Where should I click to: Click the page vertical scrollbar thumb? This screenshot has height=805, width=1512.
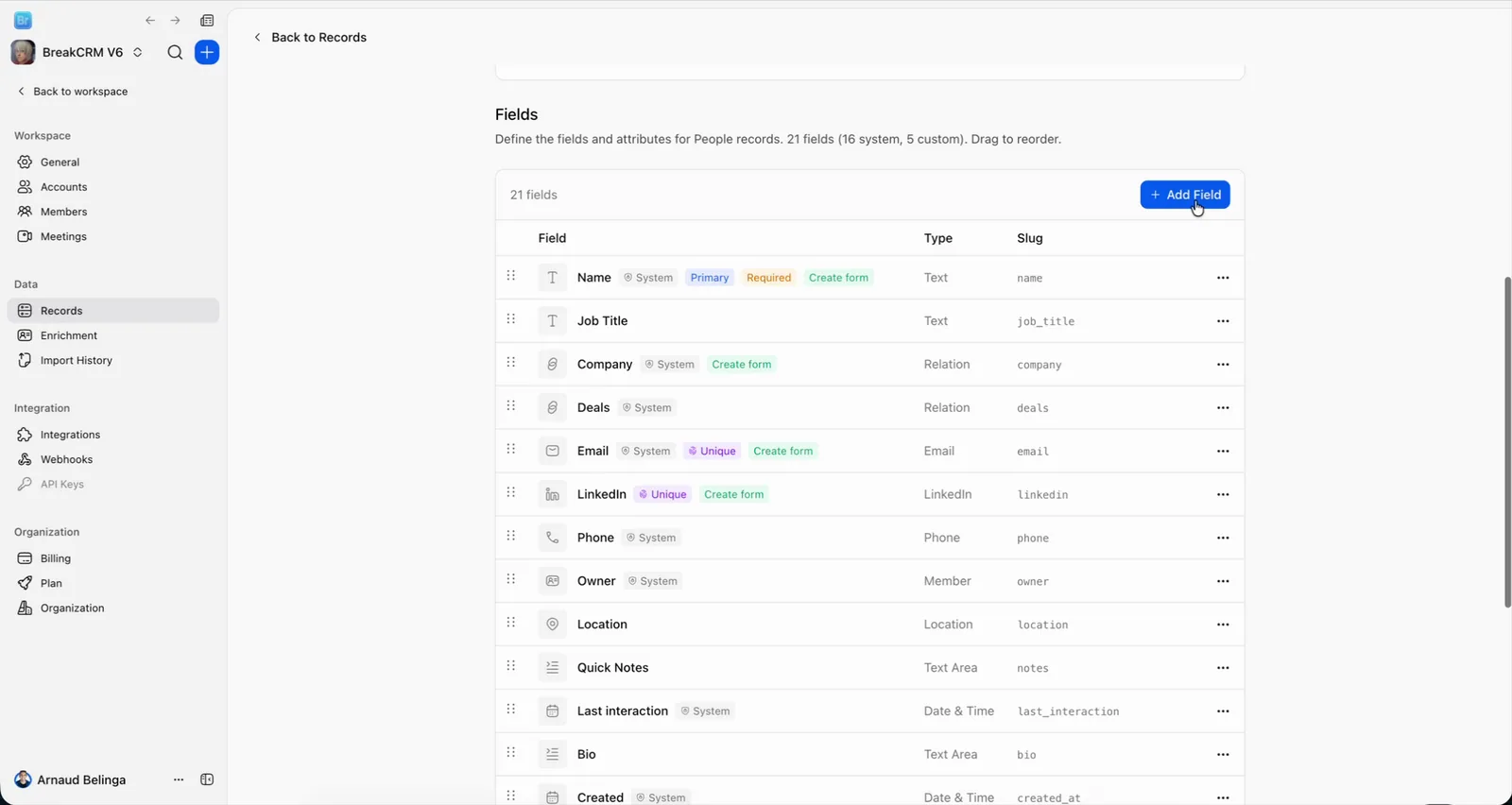(1507, 442)
